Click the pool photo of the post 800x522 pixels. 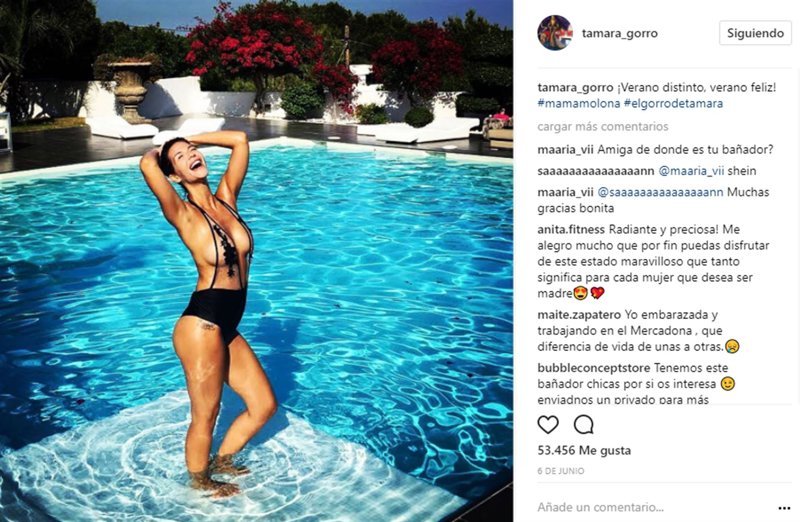click(256, 261)
